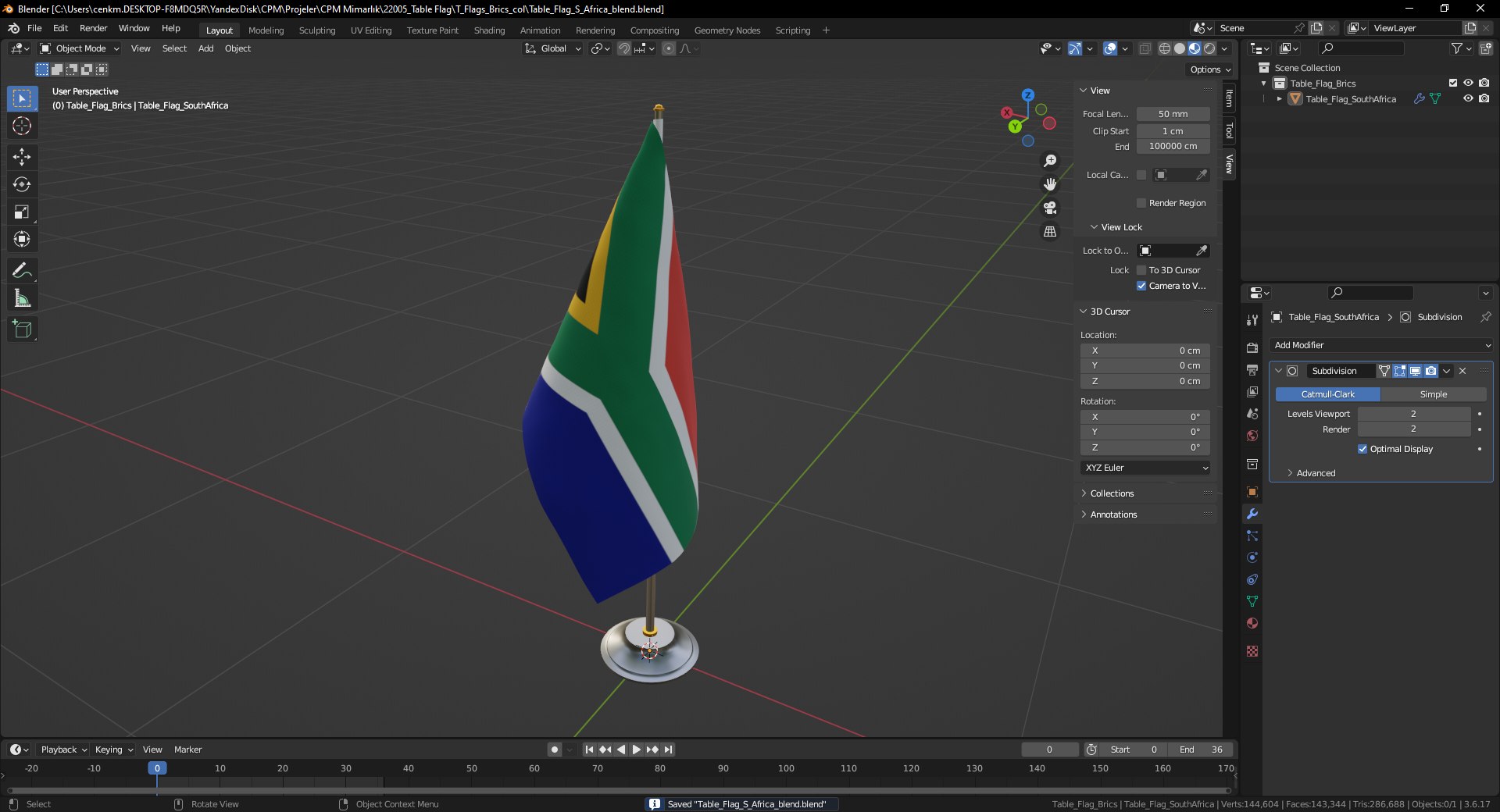This screenshot has height=812, width=1500.
Task: Click the Focal Length 50 mm field
Action: [x=1173, y=114]
